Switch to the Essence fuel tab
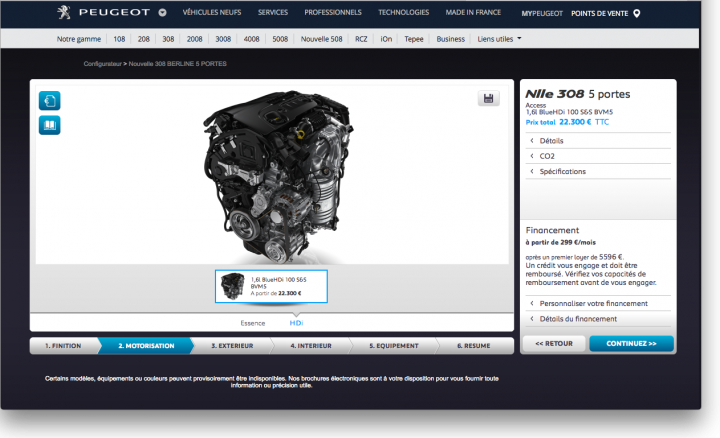This screenshot has height=438, width=720. (253, 323)
